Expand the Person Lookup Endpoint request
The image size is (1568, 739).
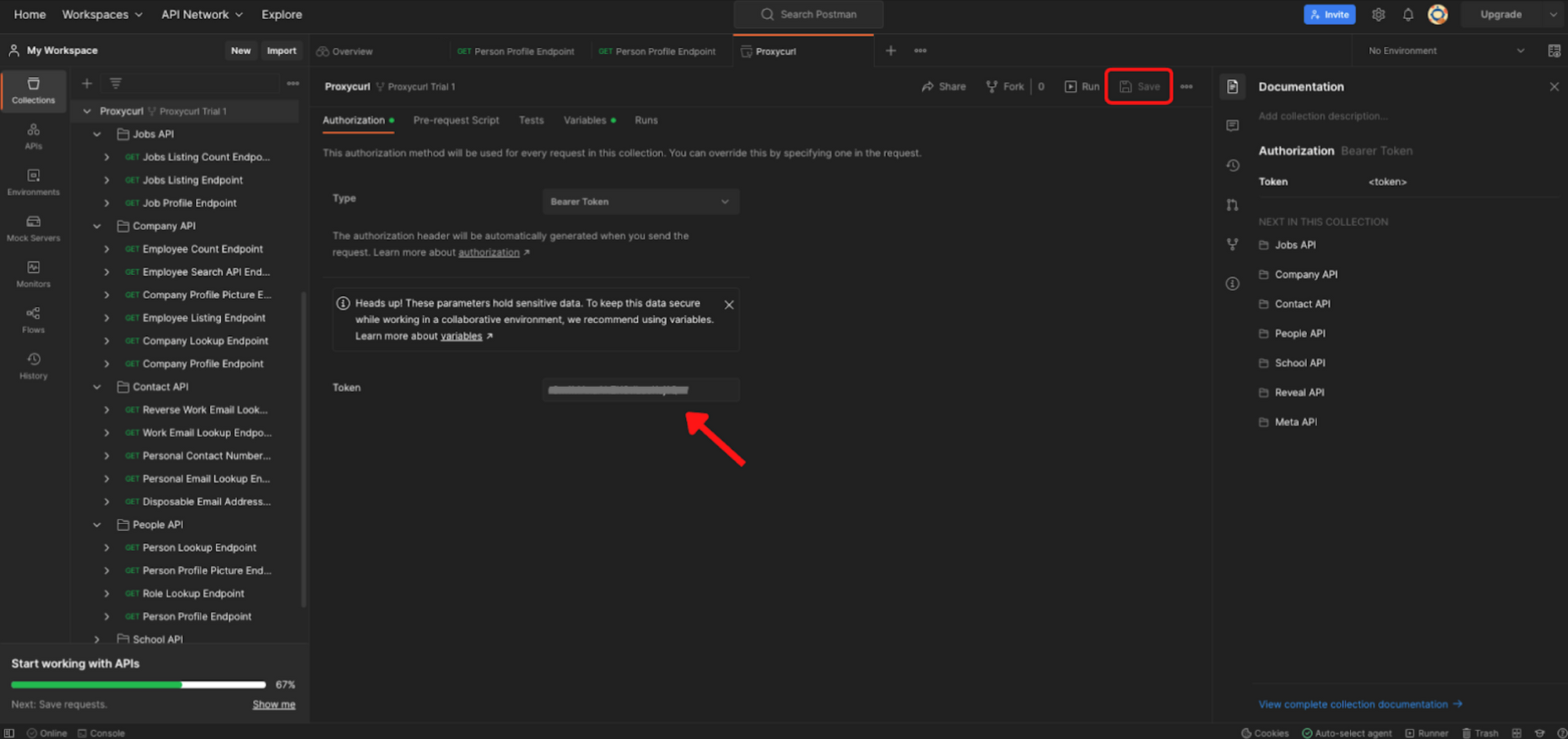coord(107,548)
